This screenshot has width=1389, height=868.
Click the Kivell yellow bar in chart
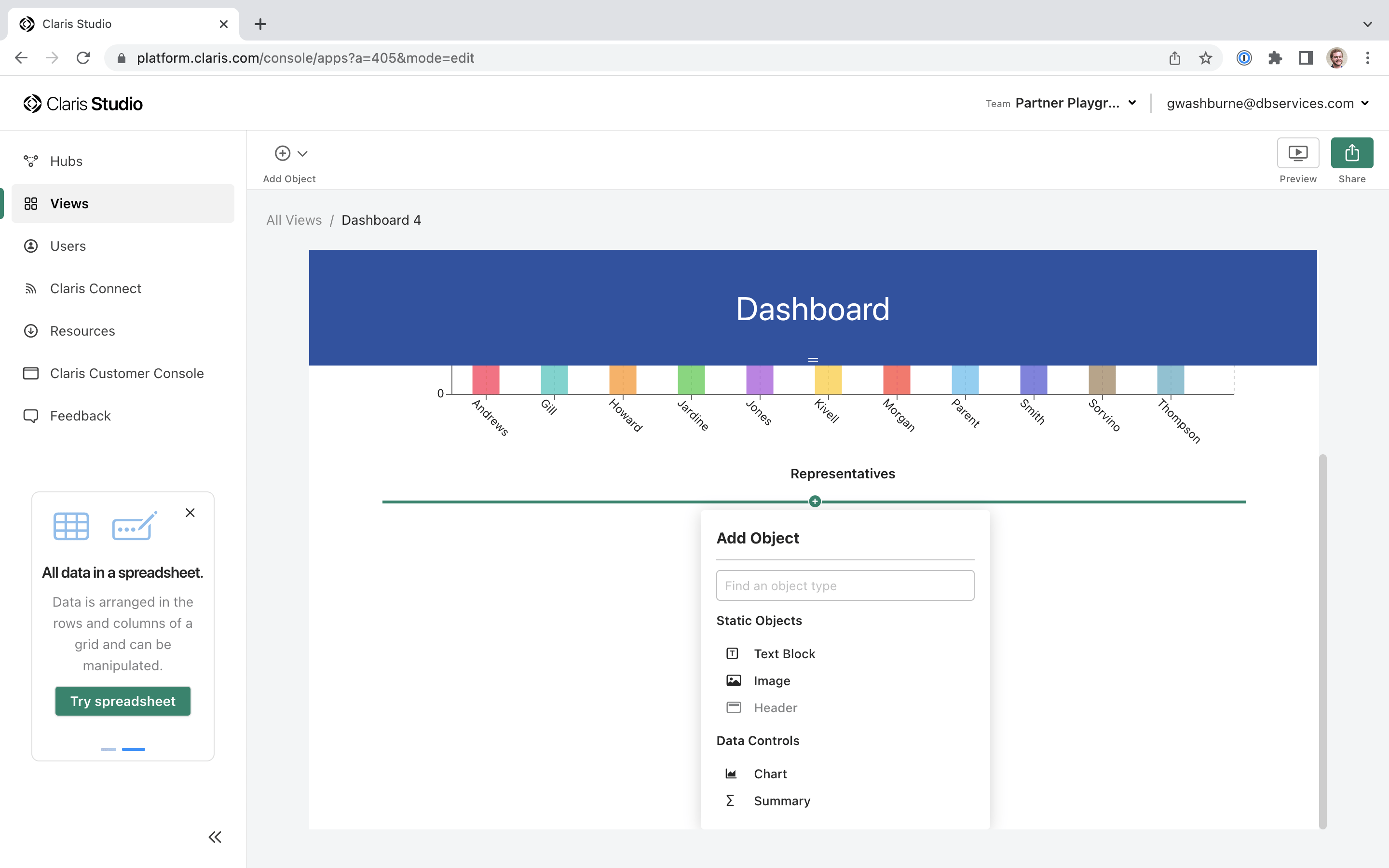click(x=828, y=380)
